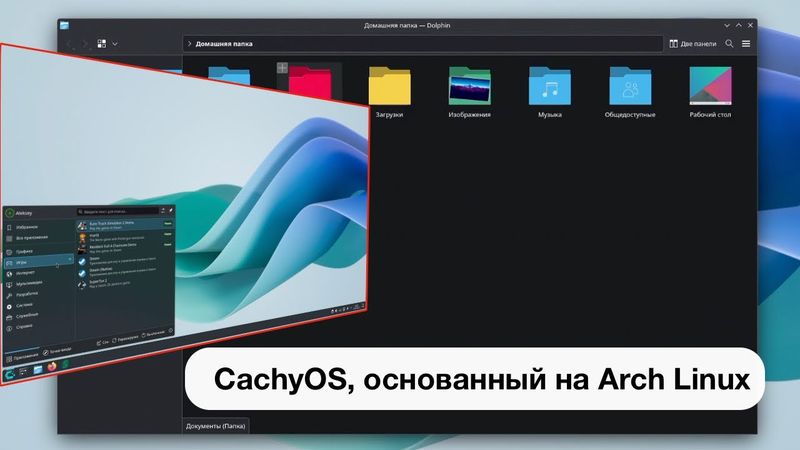Click the CachyOS launcher icon on the taskbar
Image resolution: width=800 pixels, height=450 pixels.
(9, 376)
